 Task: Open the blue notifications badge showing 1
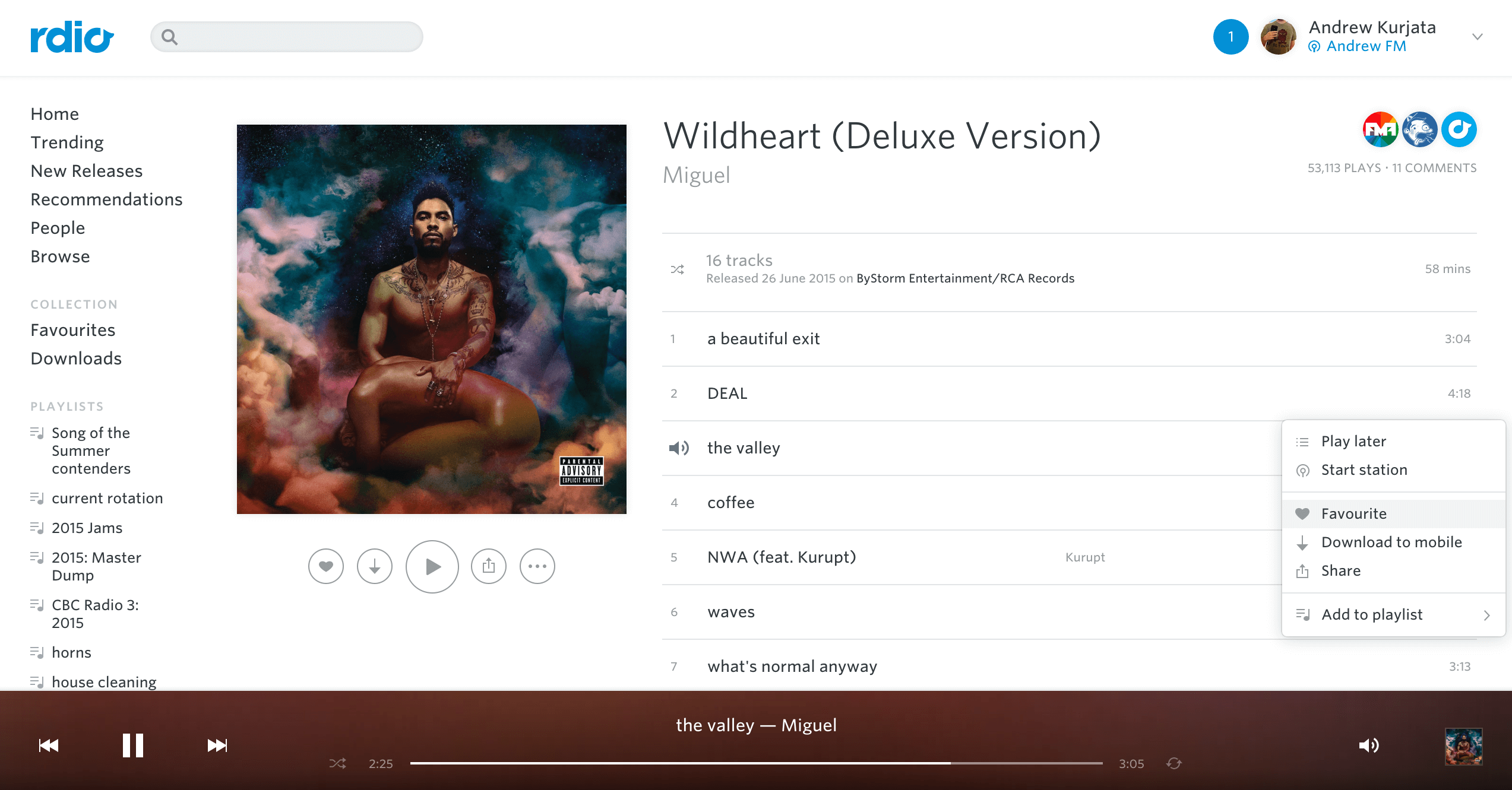(1231, 37)
